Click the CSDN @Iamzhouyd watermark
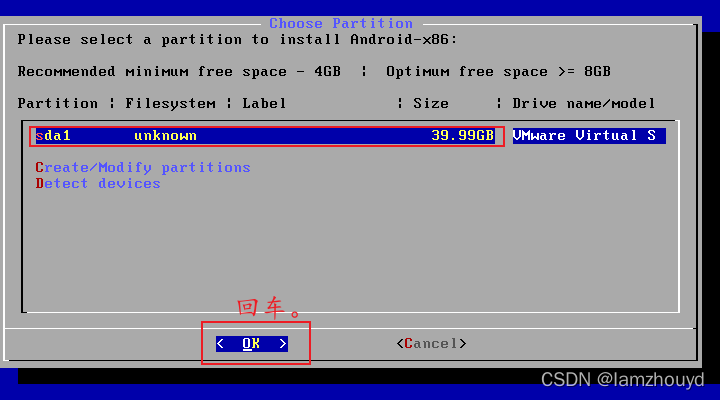This screenshot has width=720, height=400. click(x=622, y=380)
